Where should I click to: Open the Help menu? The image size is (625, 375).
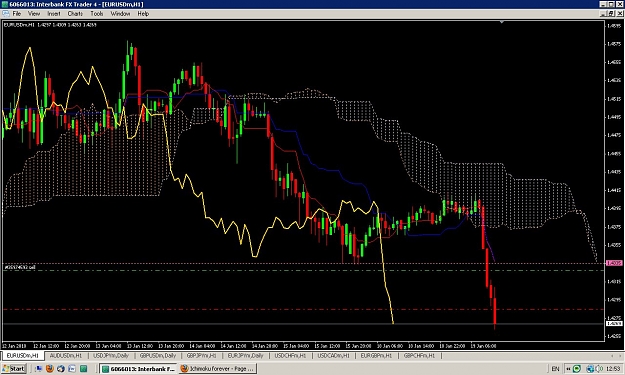[143, 14]
